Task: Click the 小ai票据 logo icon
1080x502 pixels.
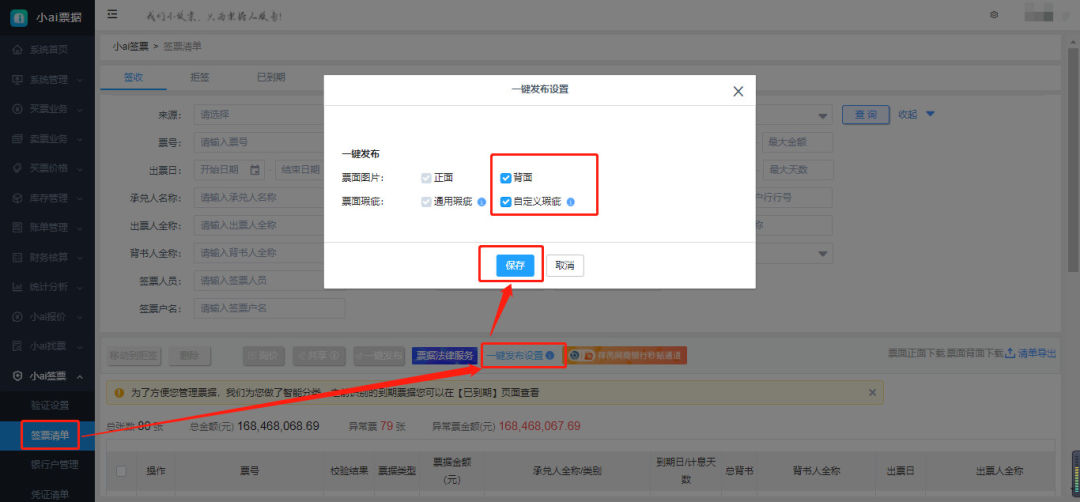Action: point(19,17)
